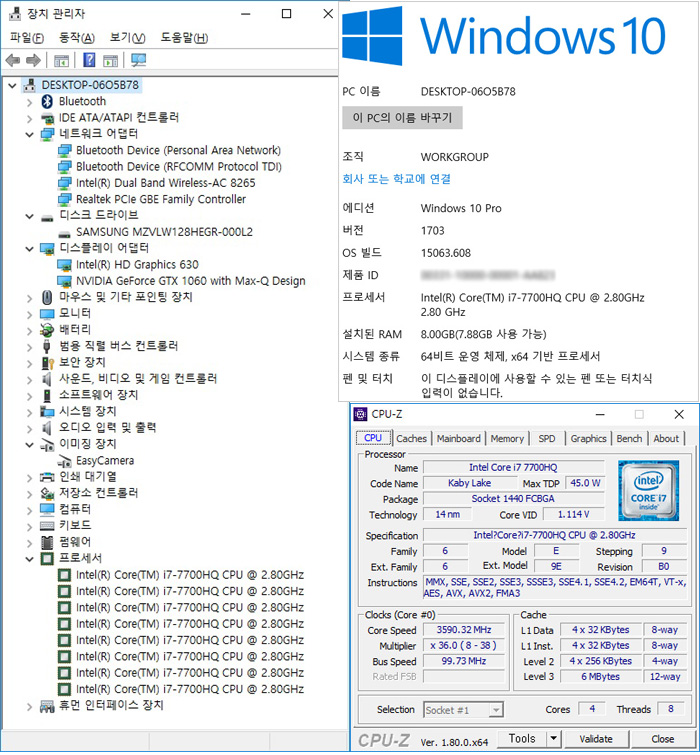This screenshot has width=700, height=755.
Task: Open the Tools dropdown arrow in CPU-Z
Action: [554, 739]
